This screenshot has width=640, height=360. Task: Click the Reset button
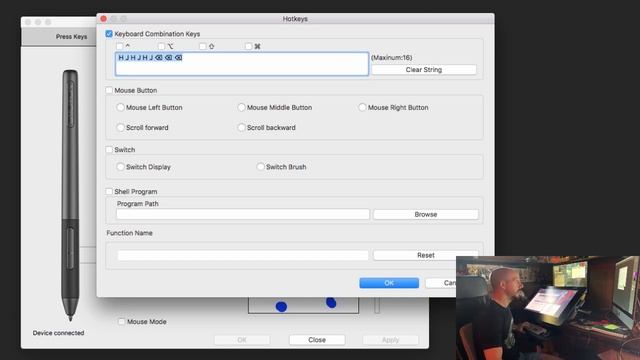[426, 255]
